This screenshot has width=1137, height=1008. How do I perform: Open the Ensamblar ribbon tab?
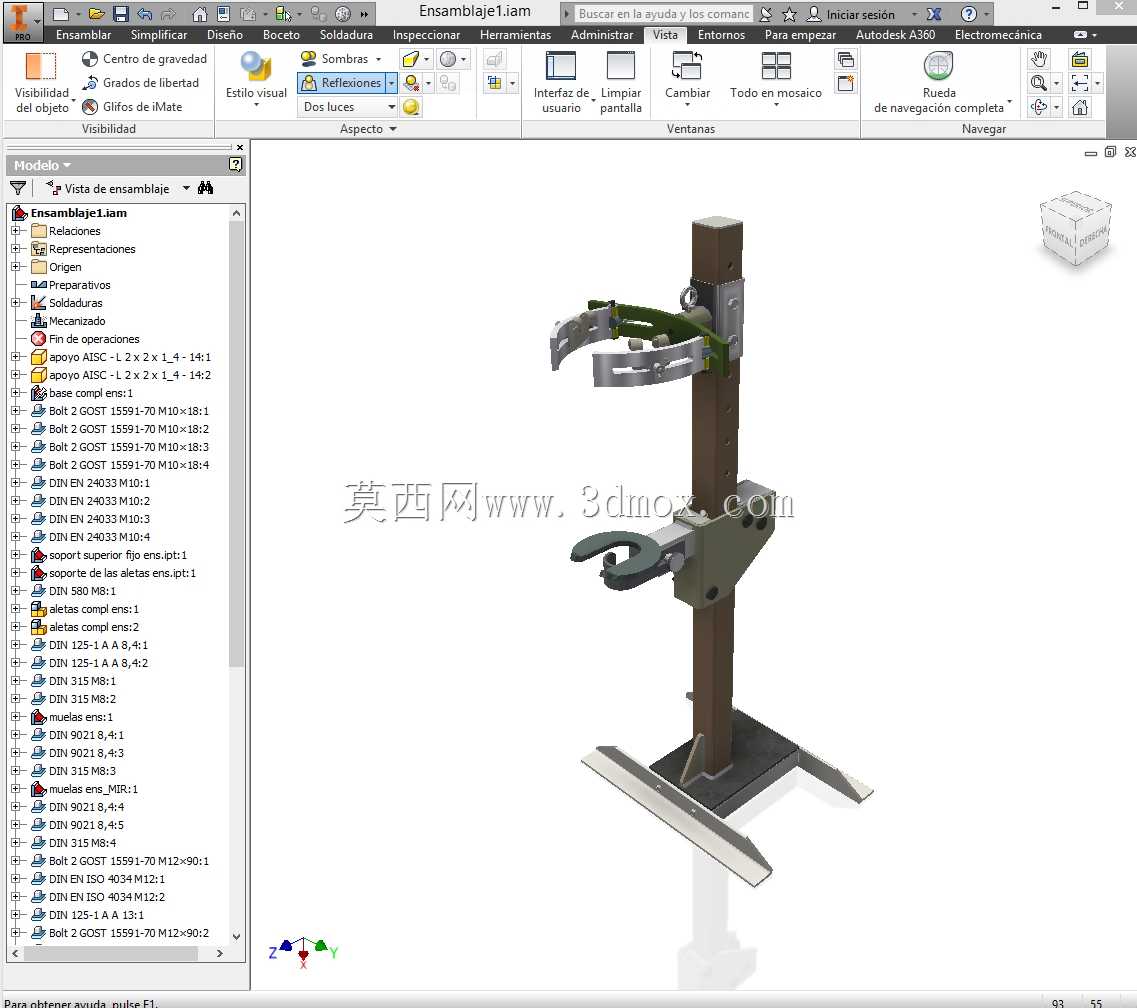(x=83, y=35)
